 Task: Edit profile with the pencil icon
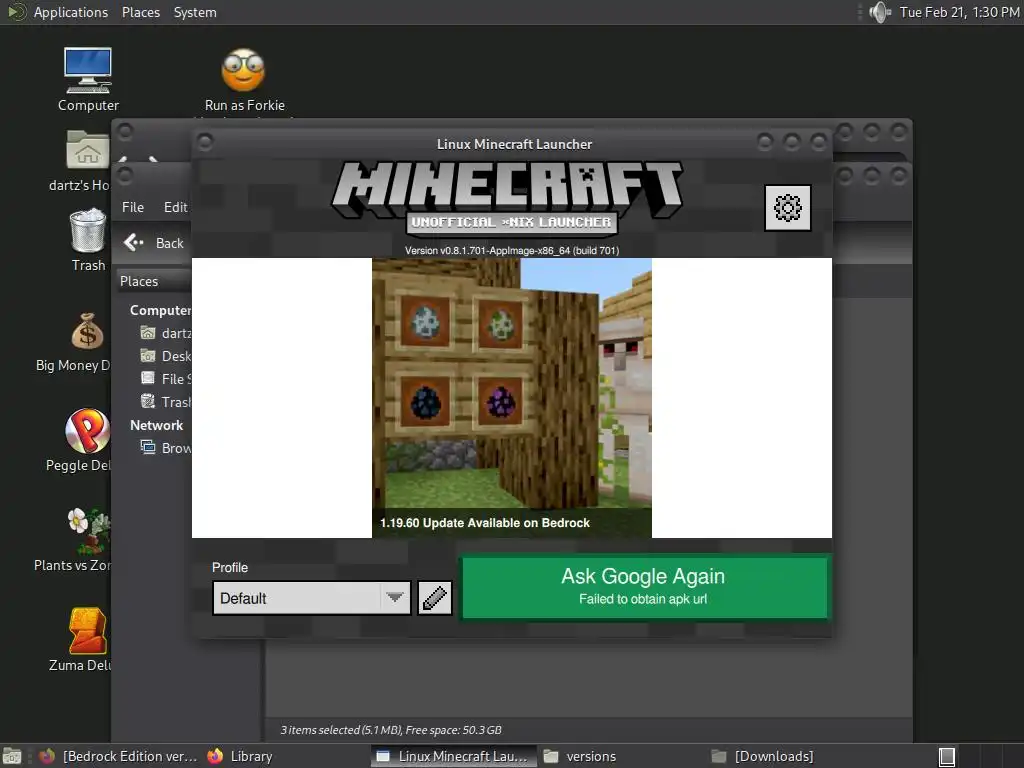point(434,598)
